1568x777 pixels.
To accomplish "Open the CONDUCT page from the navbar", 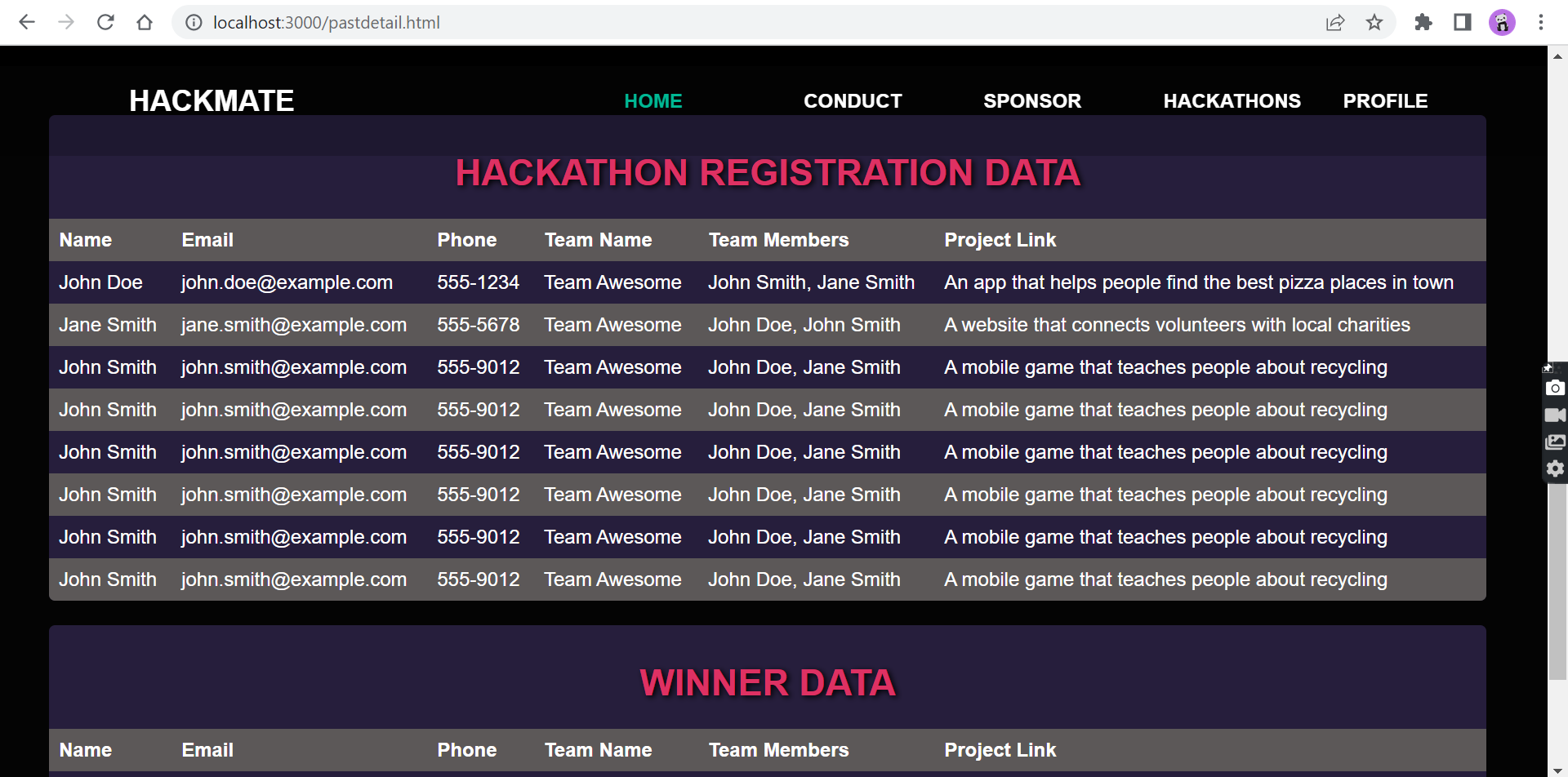I will tap(853, 100).
